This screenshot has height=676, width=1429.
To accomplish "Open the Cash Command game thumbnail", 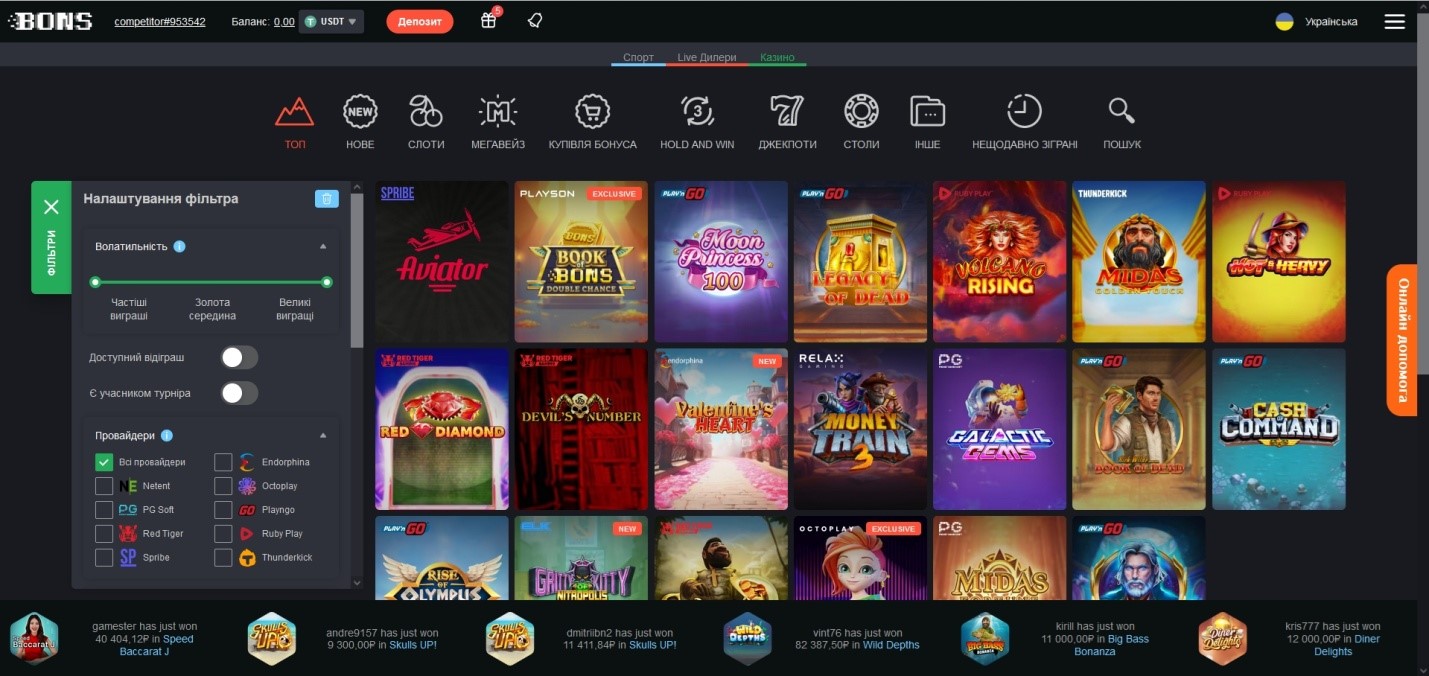I will click(1279, 429).
